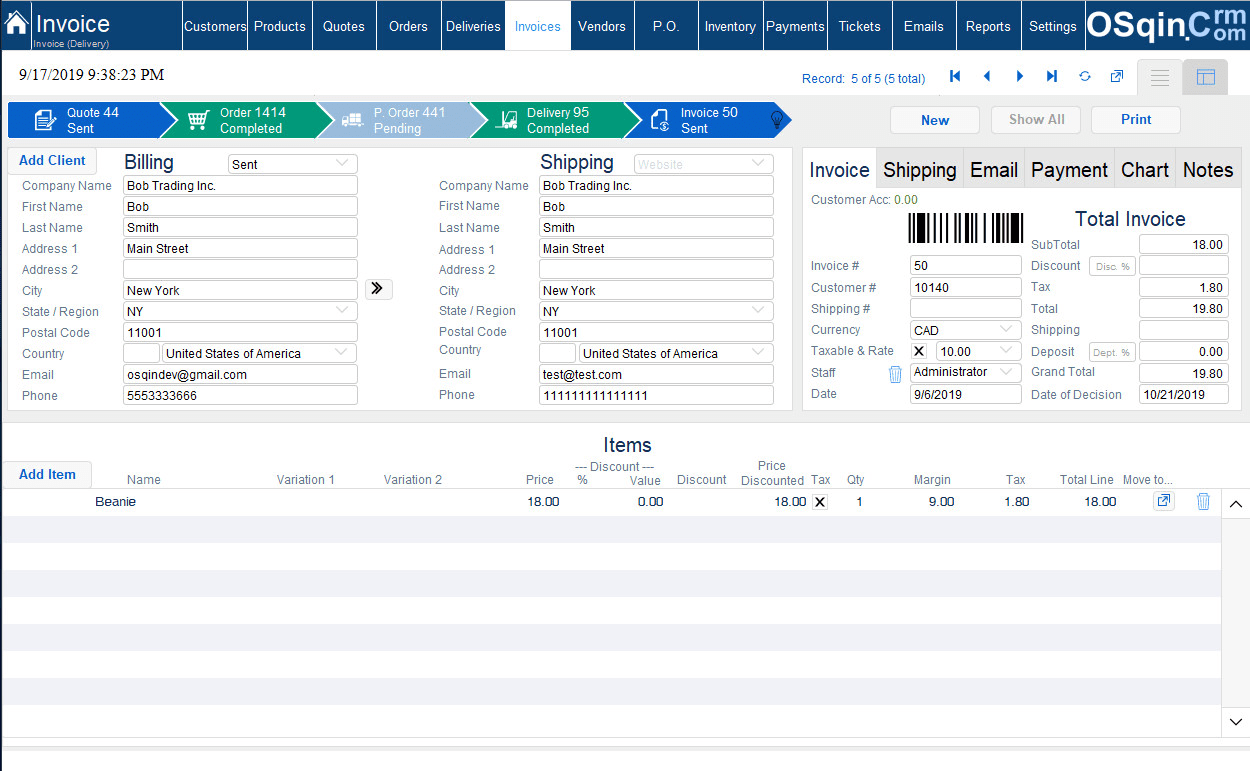
Task: Open Staff Administrator dropdown
Action: pos(965,372)
